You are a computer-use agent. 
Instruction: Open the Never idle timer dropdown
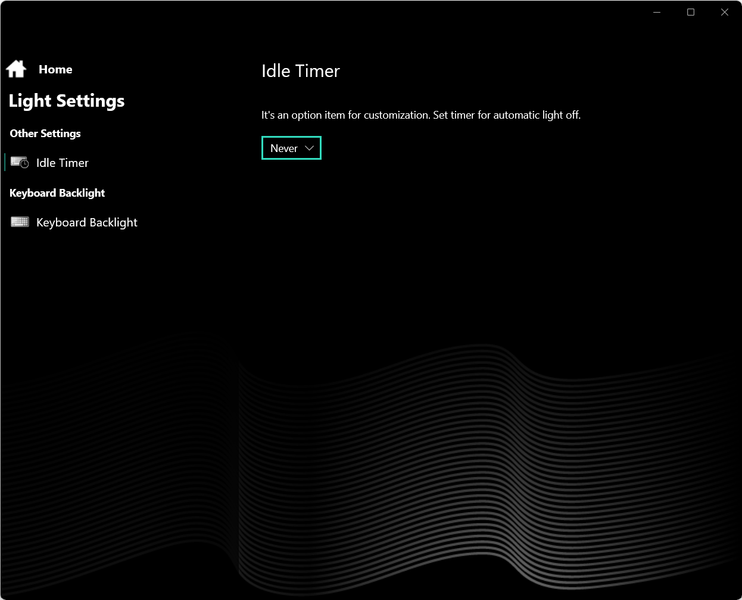(291, 148)
